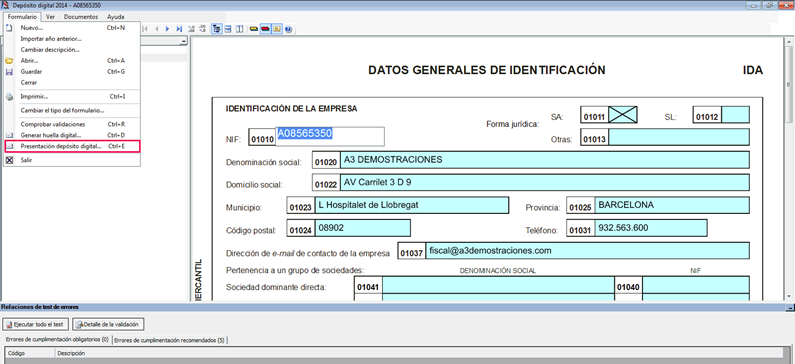The width and height of the screenshot is (795, 364).
Task: Click the Denominación social field 01020
Action: point(545,160)
